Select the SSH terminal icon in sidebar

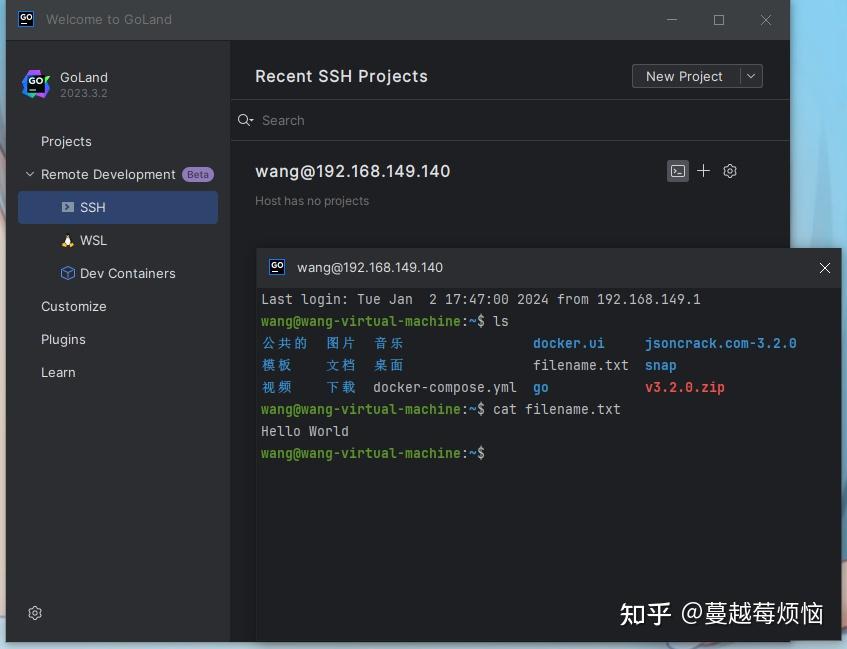(70, 207)
